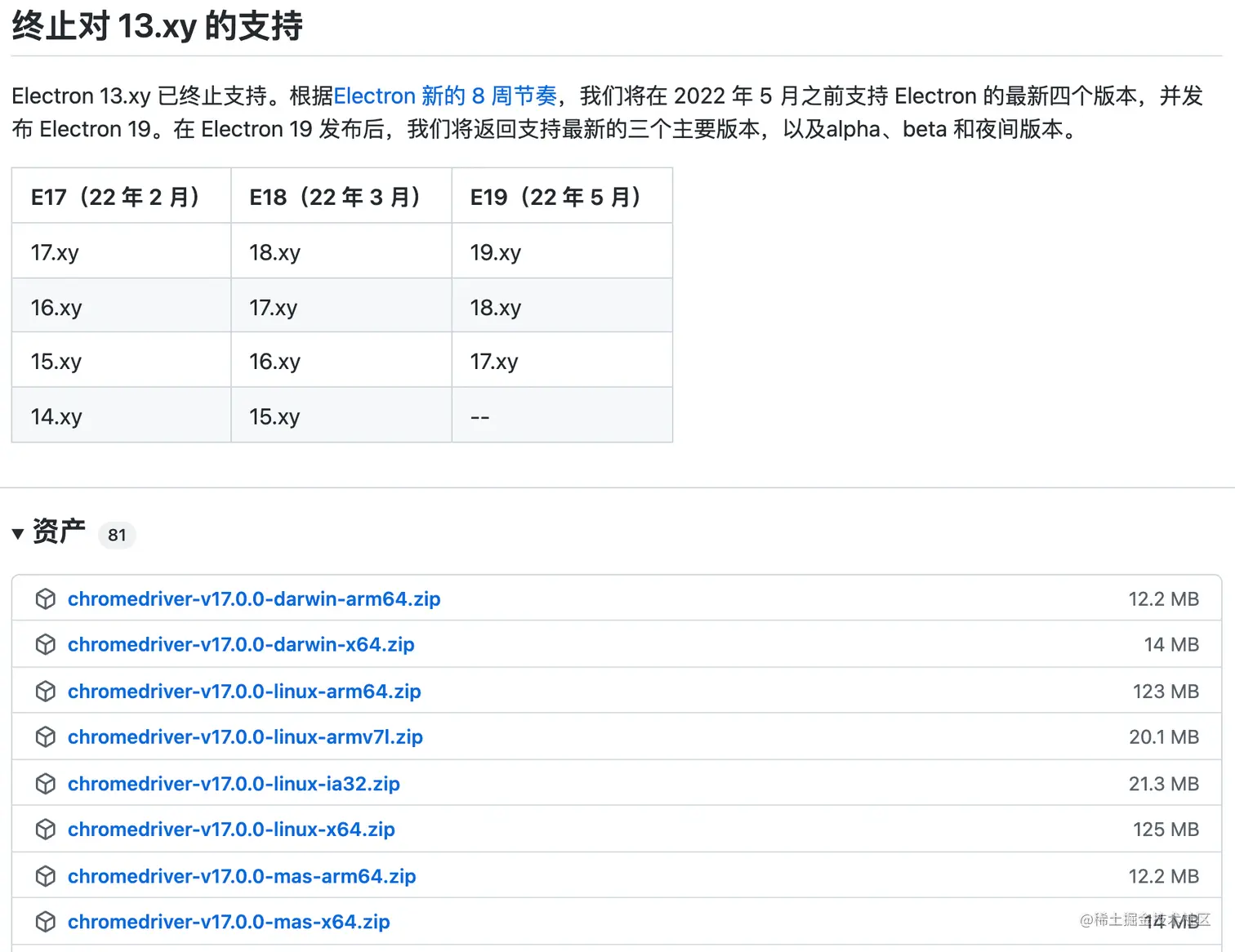Click the E17（22 年 2 月）column header

pos(122,196)
